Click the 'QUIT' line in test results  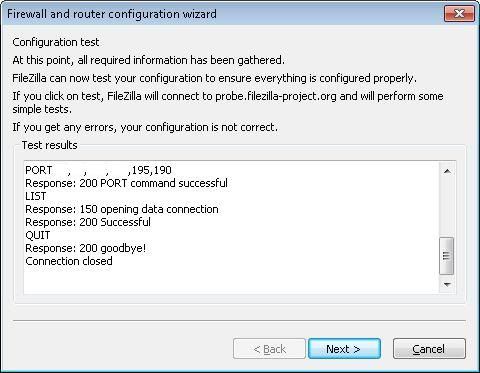click(38, 235)
